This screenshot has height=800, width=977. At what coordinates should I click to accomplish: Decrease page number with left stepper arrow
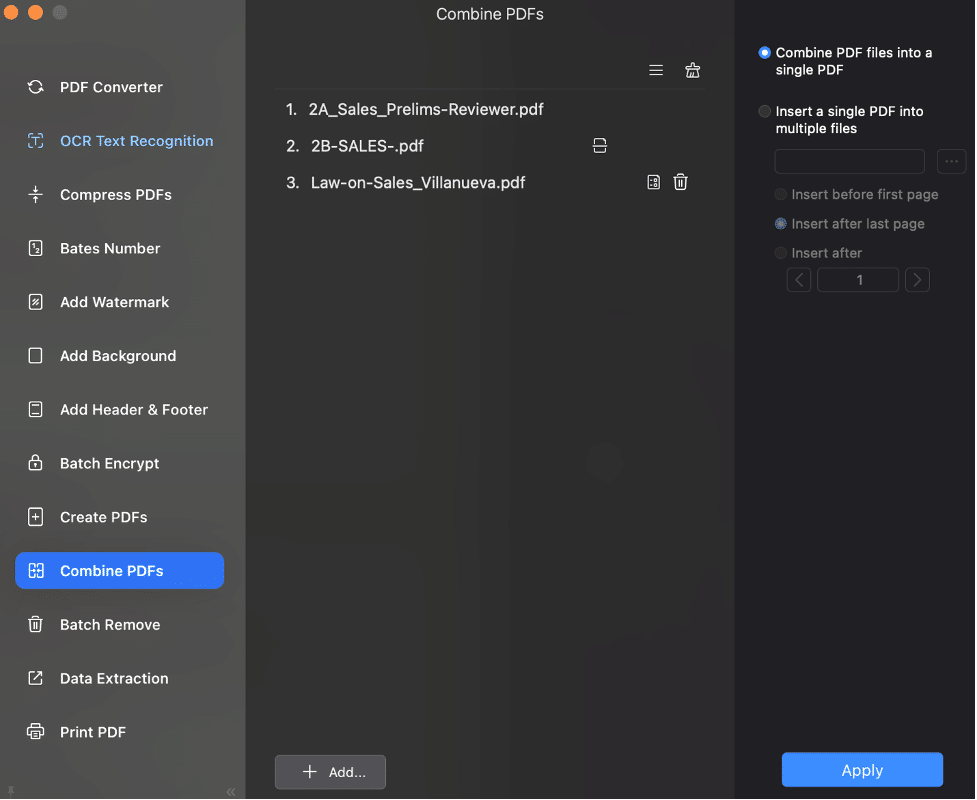(798, 280)
